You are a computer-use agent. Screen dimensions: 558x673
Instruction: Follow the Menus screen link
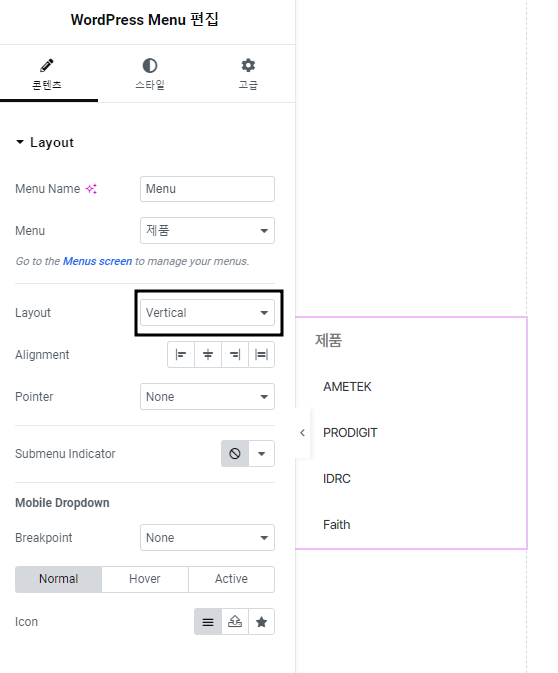pos(97,261)
